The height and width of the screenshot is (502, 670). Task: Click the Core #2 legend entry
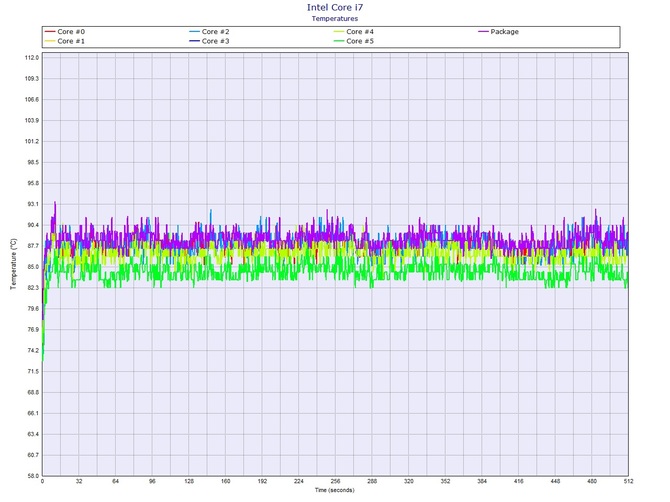(209, 32)
